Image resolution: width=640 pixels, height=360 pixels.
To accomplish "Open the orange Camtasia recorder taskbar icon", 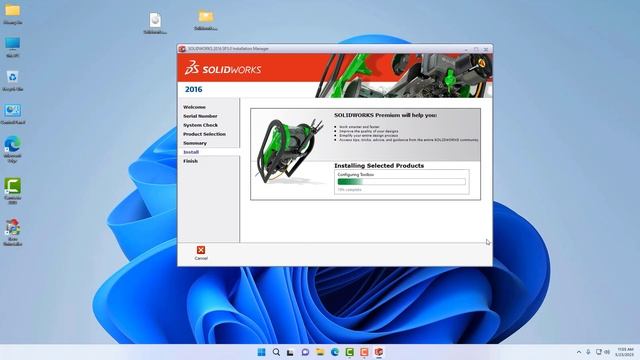I will click(x=364, y=352).
